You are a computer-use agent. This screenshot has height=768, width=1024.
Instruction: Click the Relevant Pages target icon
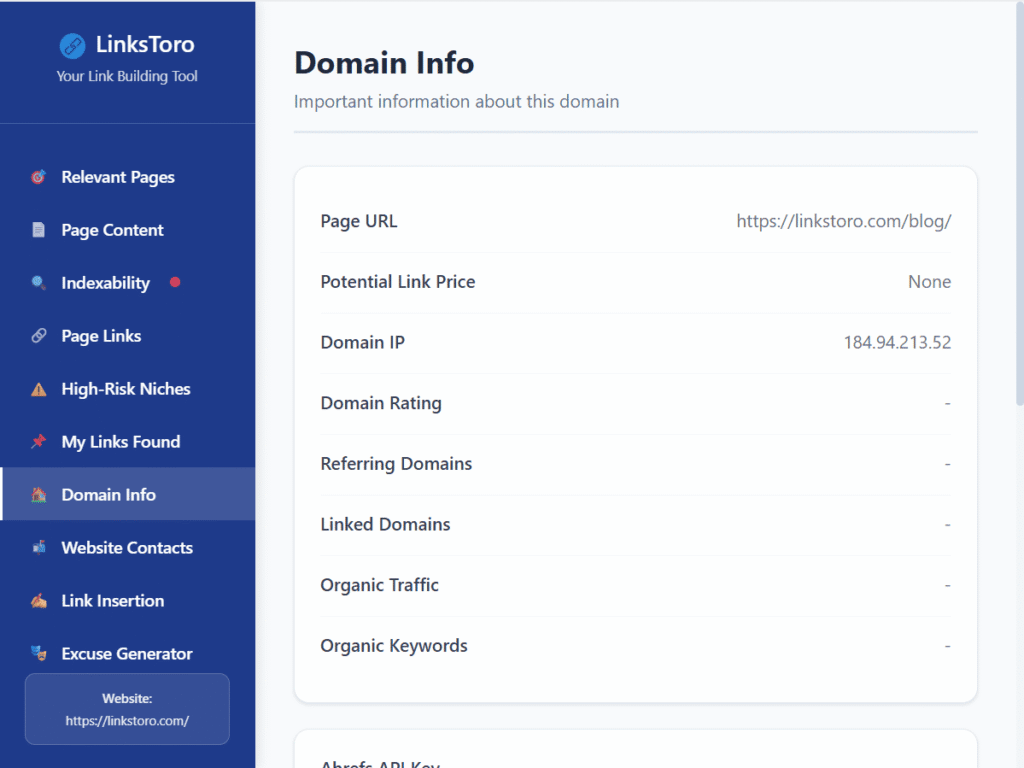point(39,177)
